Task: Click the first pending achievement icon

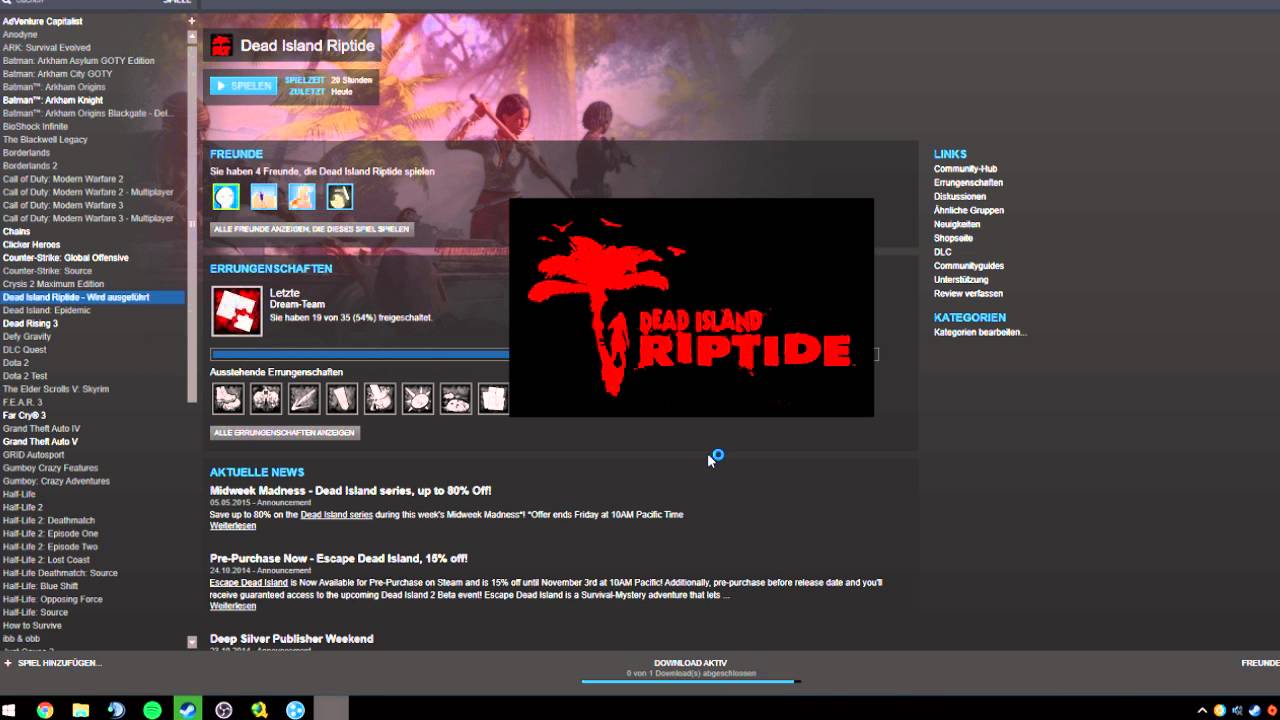Action: [x=228, y=399]
